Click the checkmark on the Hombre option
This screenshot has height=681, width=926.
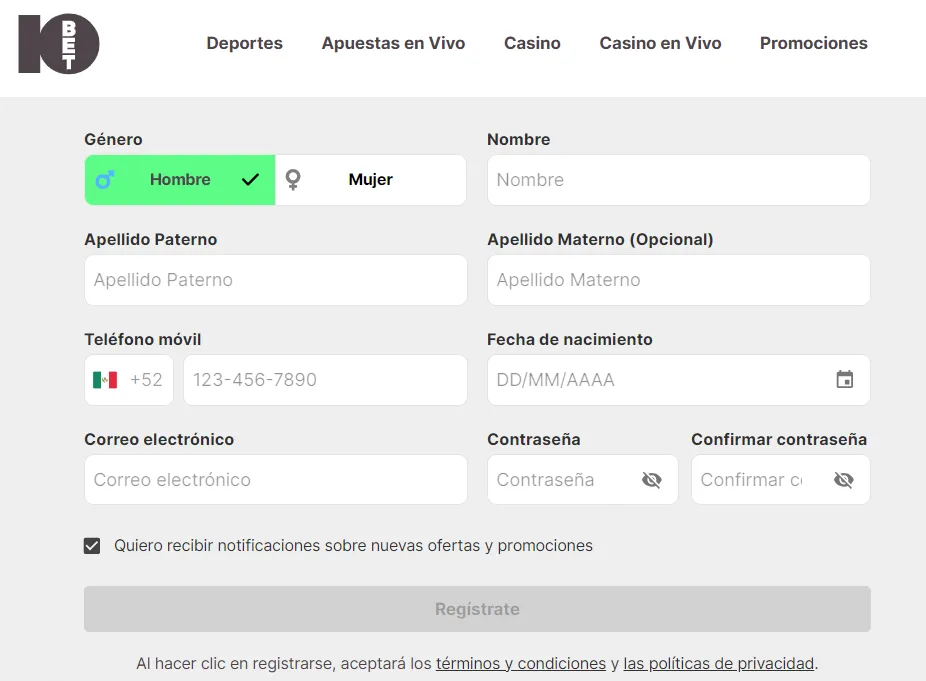249,180
